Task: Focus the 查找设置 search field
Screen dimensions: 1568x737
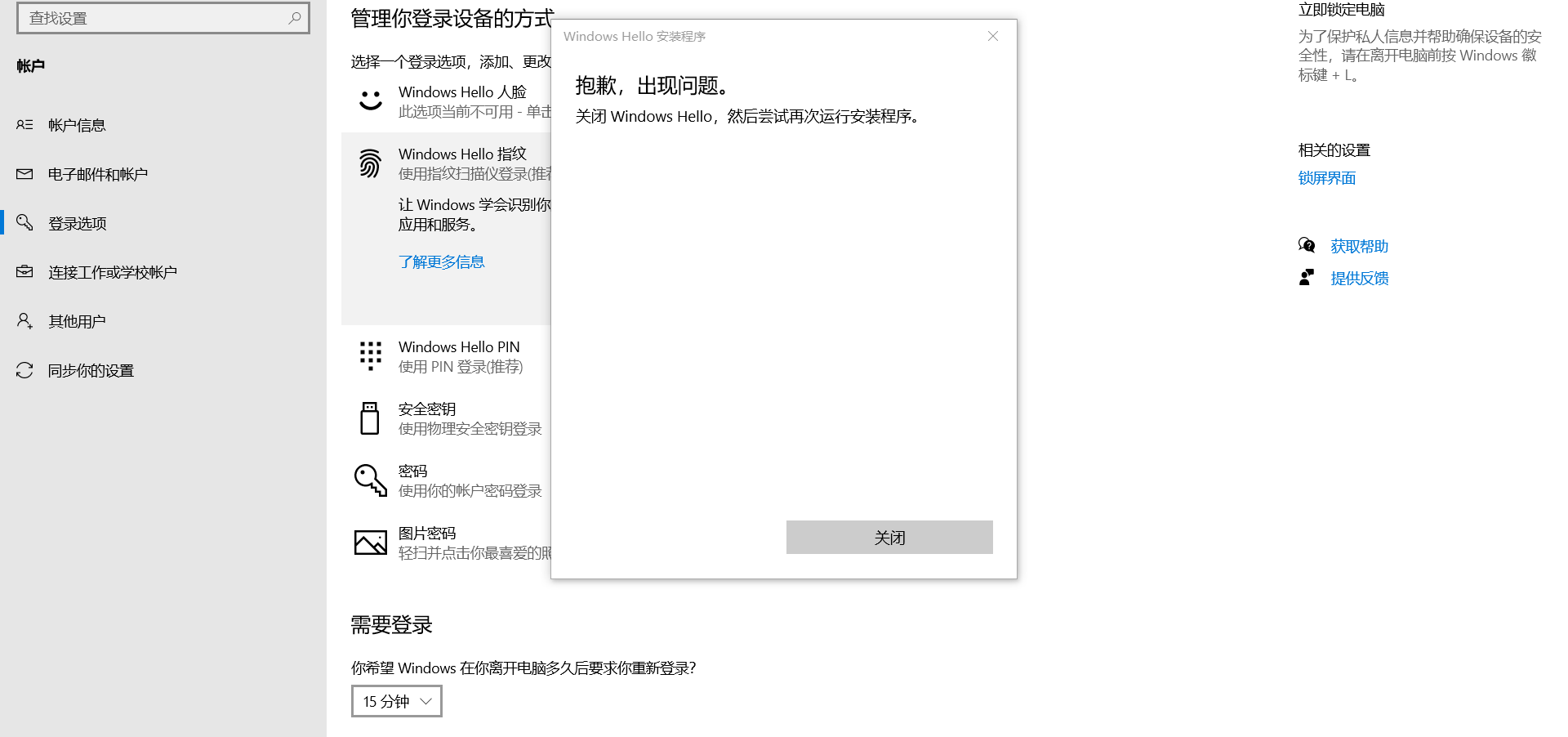Action: coord(163,18)
